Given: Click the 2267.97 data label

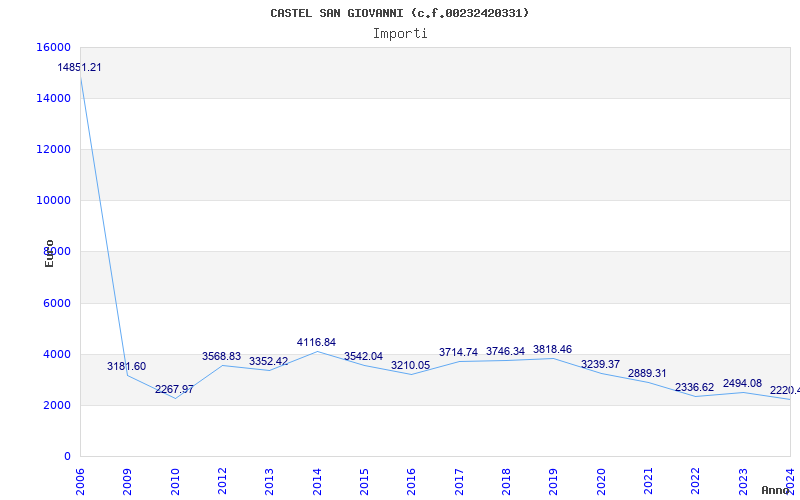Looking at the screenshot, I should coord(174,389).
